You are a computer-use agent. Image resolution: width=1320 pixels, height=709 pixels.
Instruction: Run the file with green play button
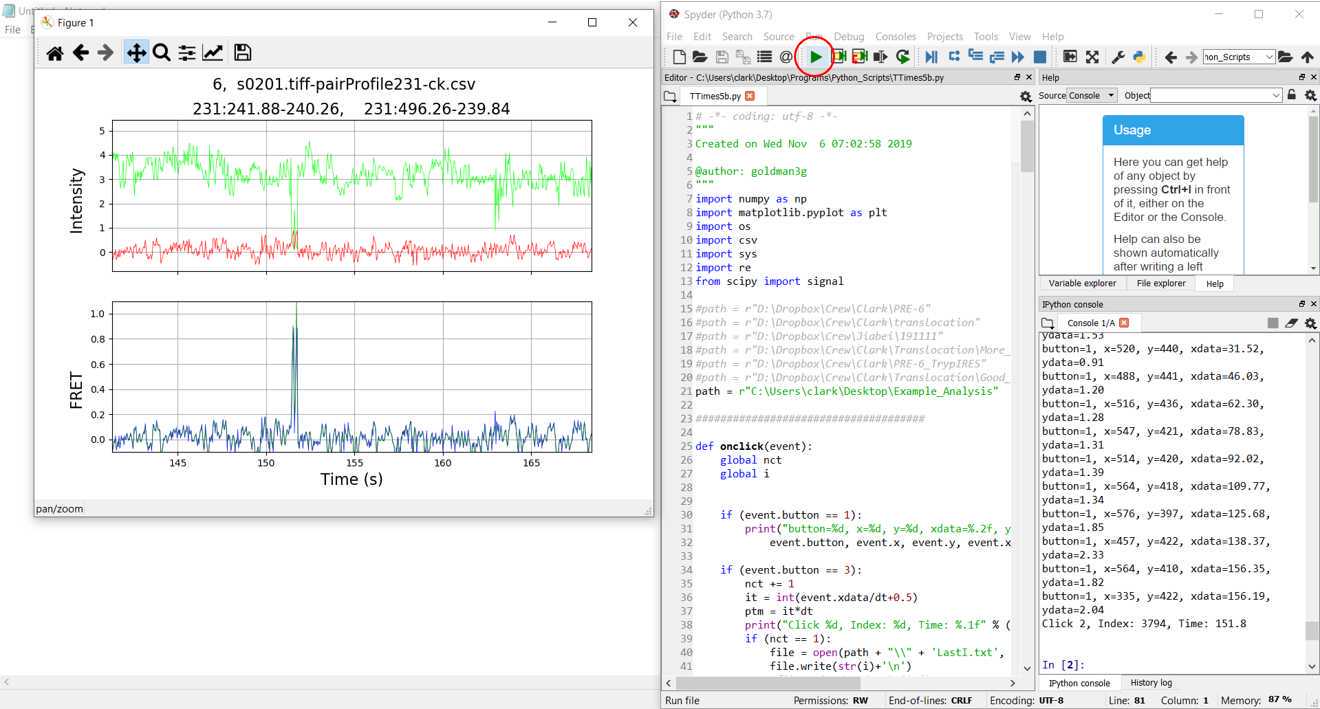[816, 57]
